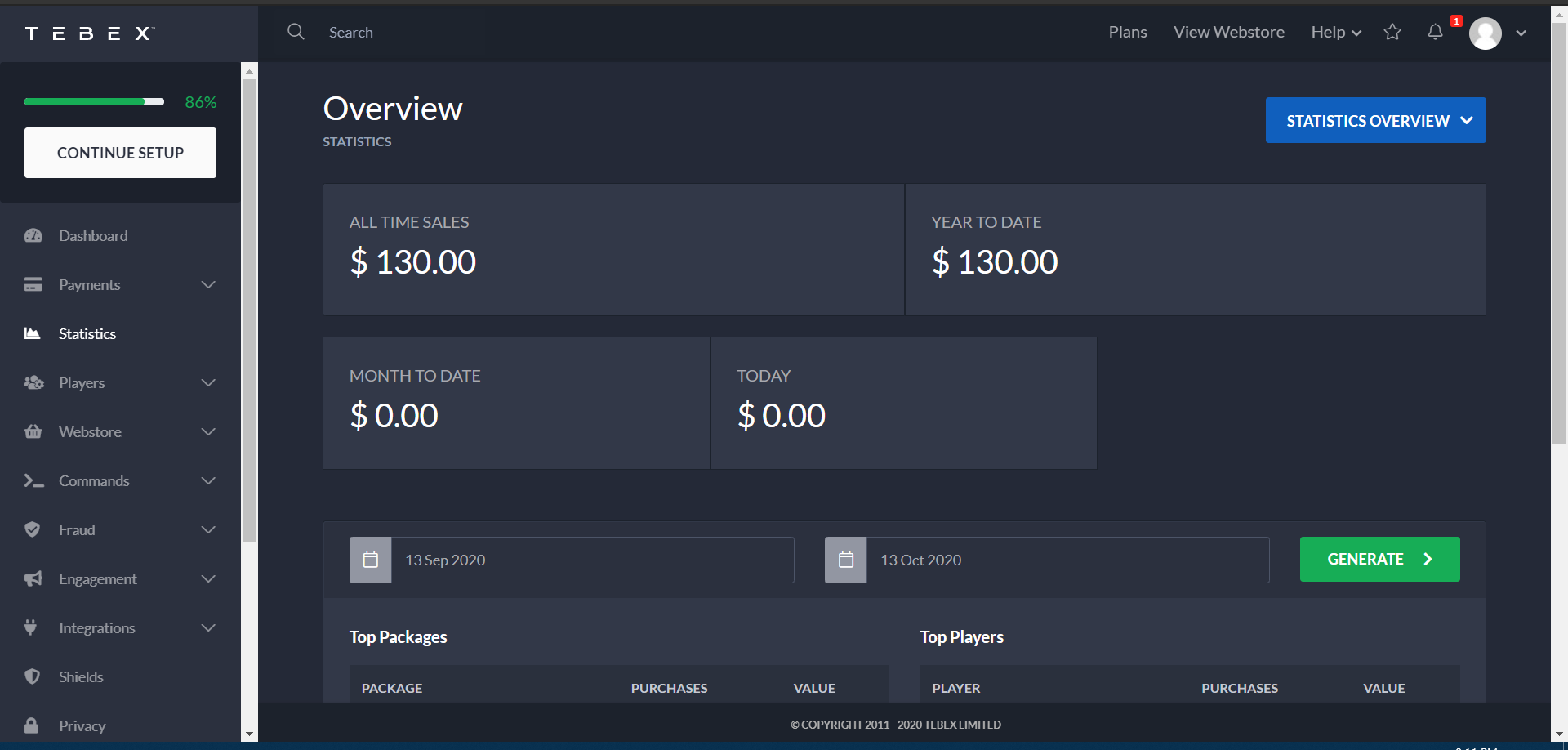Viewport: 1568px width, 750px height.
Task: Open the Privacy menu item
Action: pyautogui.click(x=82, y=725)
